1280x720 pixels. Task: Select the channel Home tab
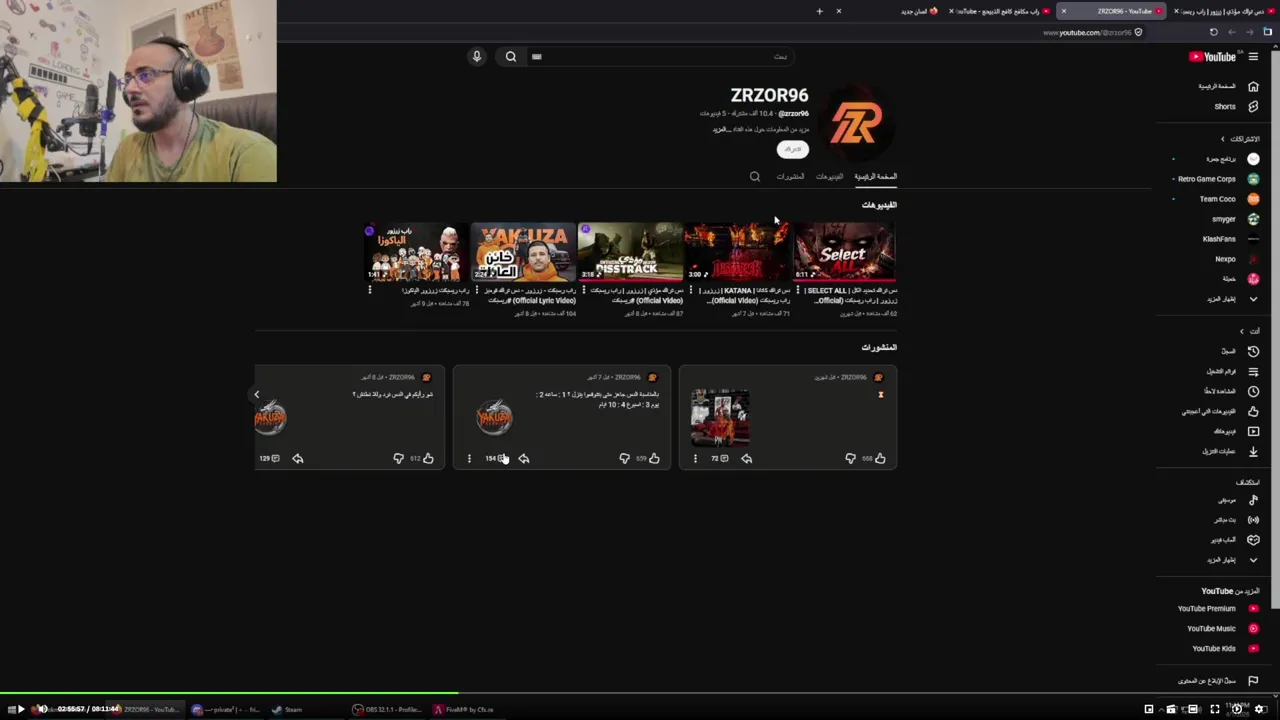pyautogui.click(x=876, y=177)
